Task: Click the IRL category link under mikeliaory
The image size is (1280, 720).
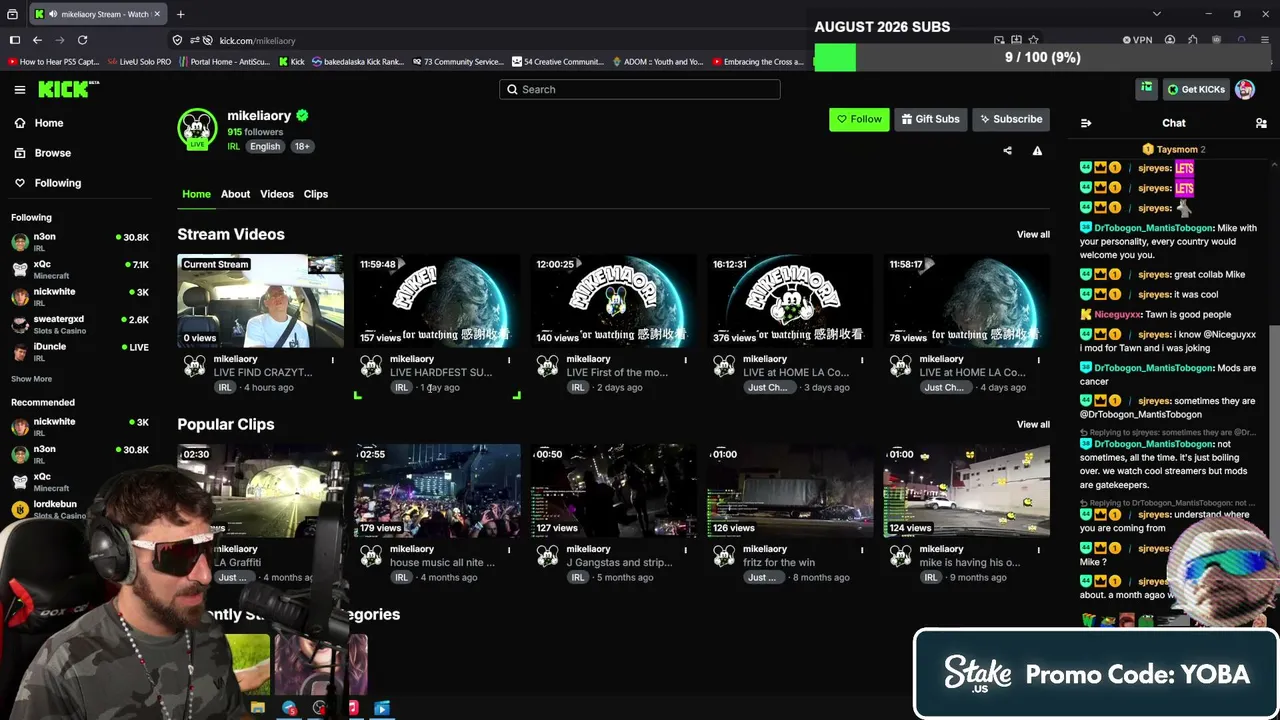Action: click(x=233, y=146)
